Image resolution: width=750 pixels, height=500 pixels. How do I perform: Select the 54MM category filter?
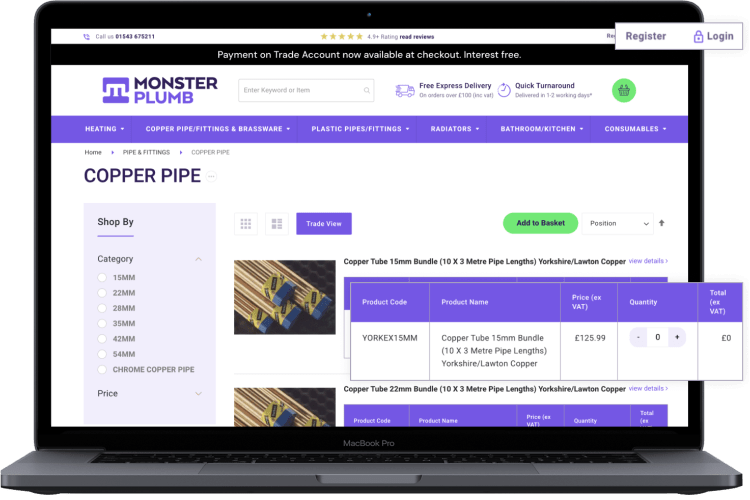pyautogui.click(x=117, y=354)
